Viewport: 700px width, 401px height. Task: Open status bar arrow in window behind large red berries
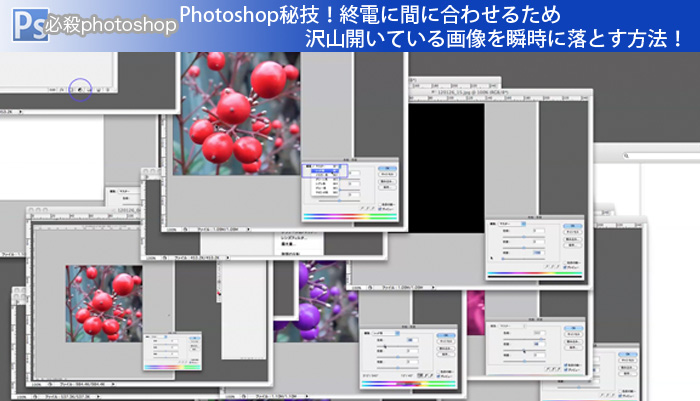coord(228,258)
